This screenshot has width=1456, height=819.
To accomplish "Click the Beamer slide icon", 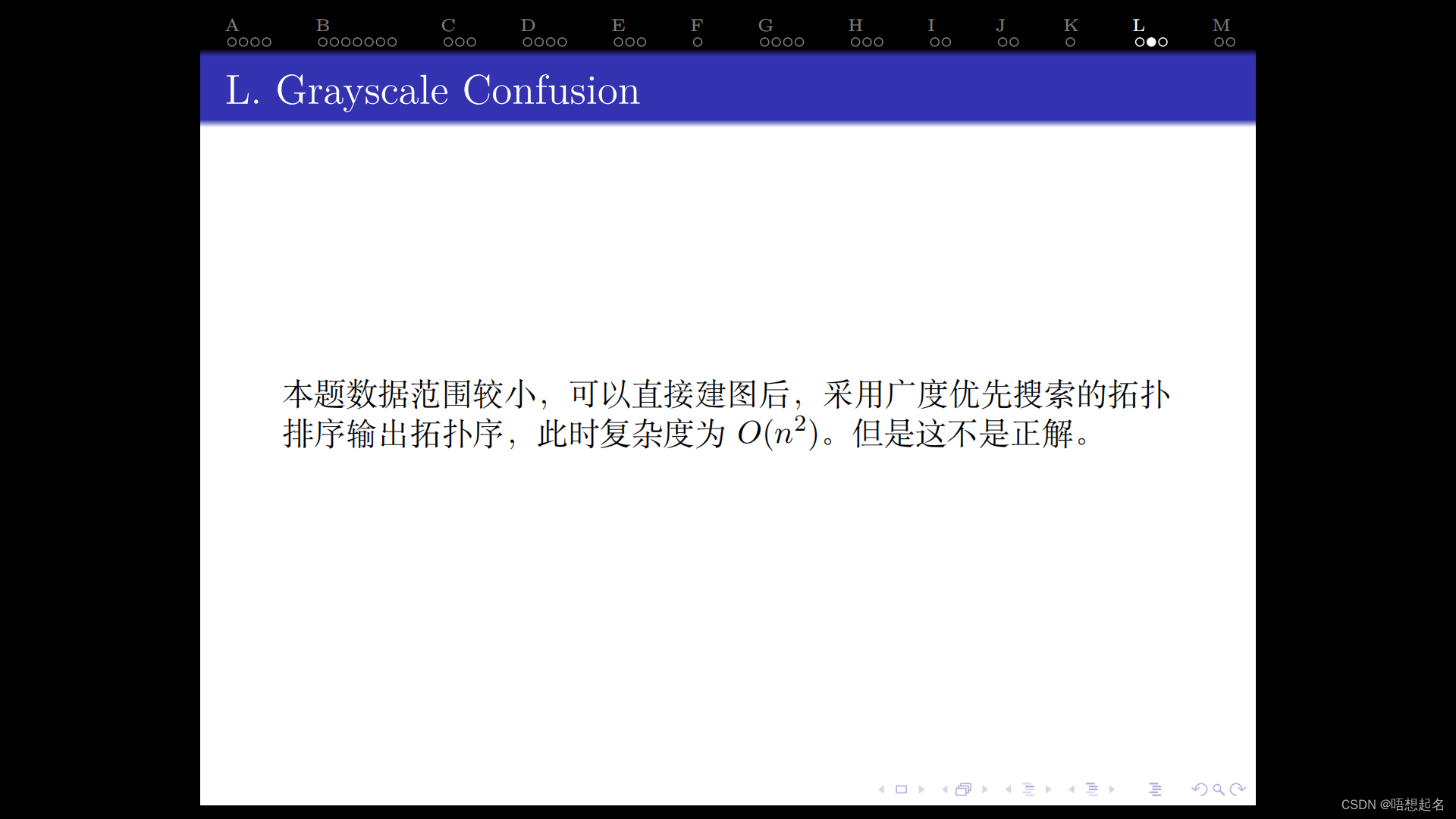I will (x=901, y=789).
